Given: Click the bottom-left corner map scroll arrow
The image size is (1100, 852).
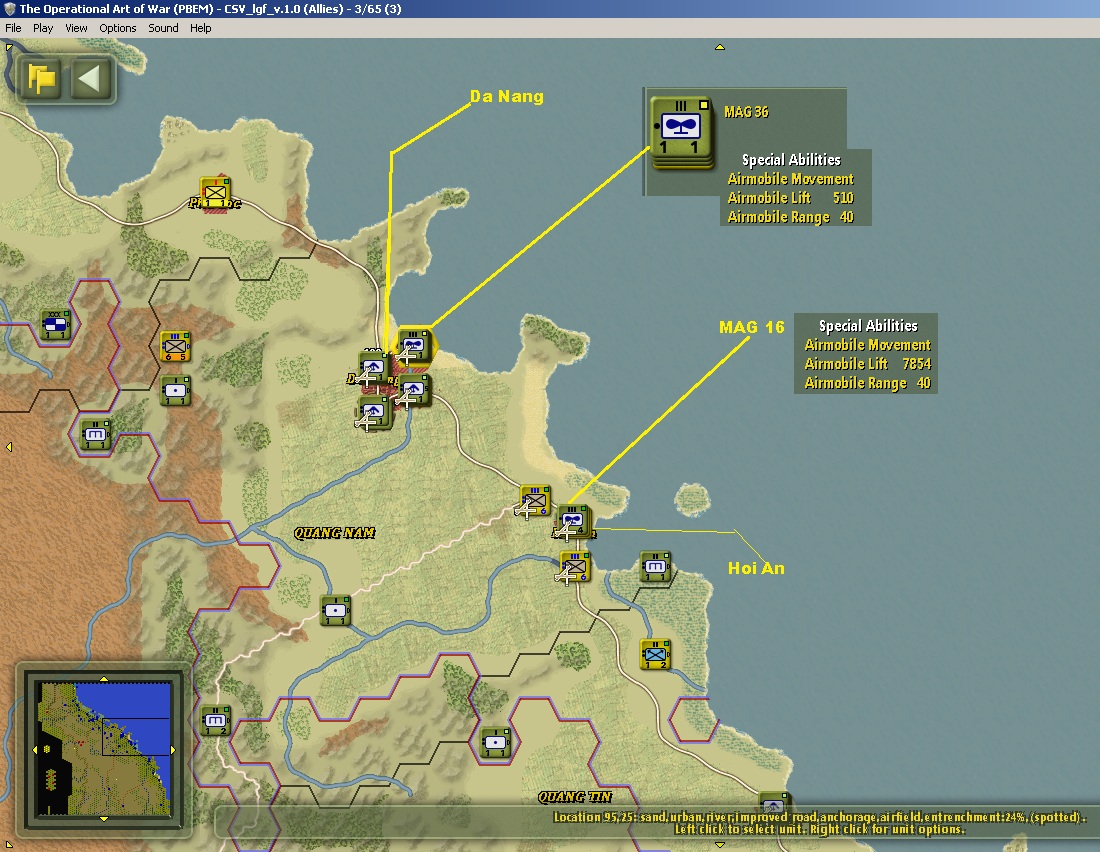Looking at the screenshot, I should [x=9, y=845].
